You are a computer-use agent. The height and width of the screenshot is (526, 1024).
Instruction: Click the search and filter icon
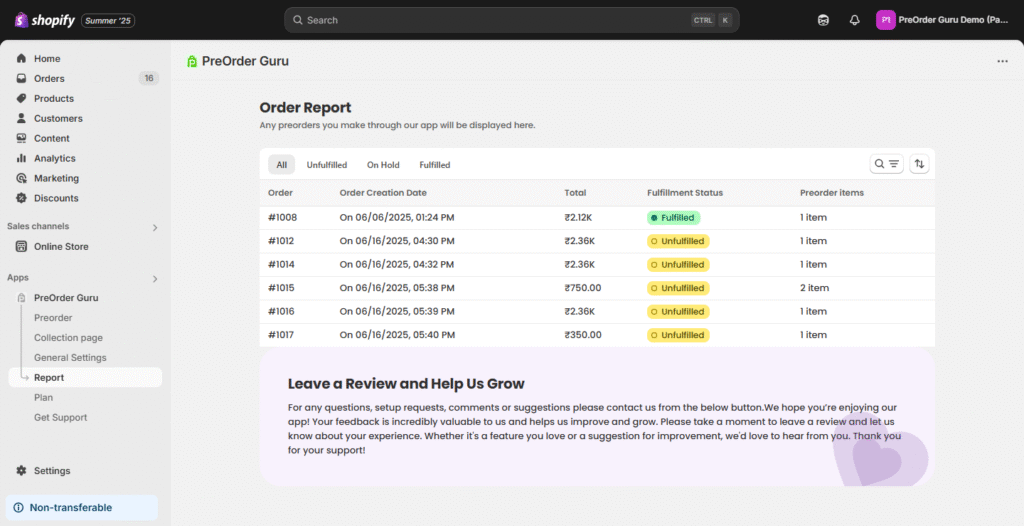point(887,164)
